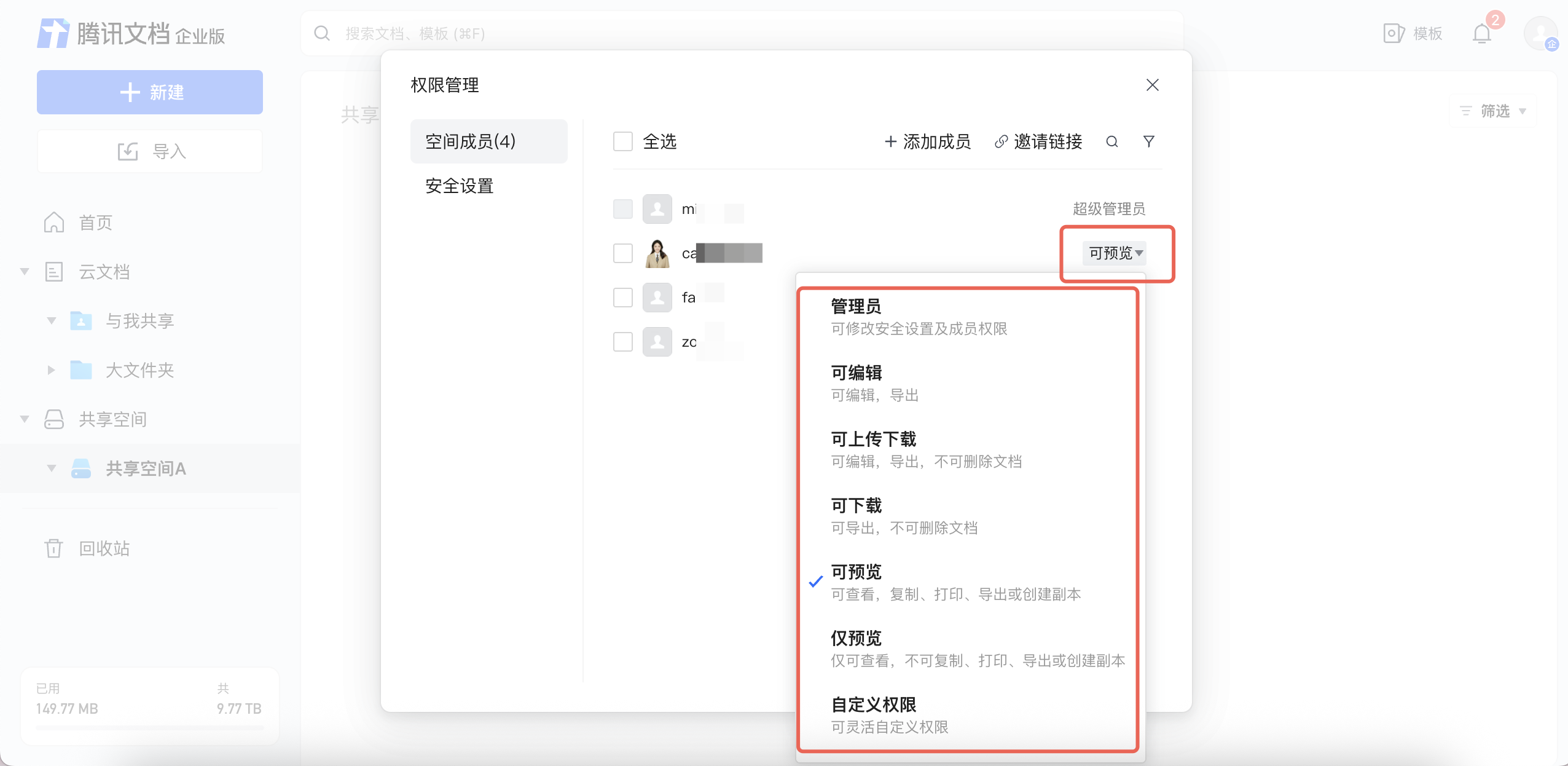Screen dimensions: 1568x766
Task: Expand the 大文件夹 folder arrow
Action: point(52,370)
